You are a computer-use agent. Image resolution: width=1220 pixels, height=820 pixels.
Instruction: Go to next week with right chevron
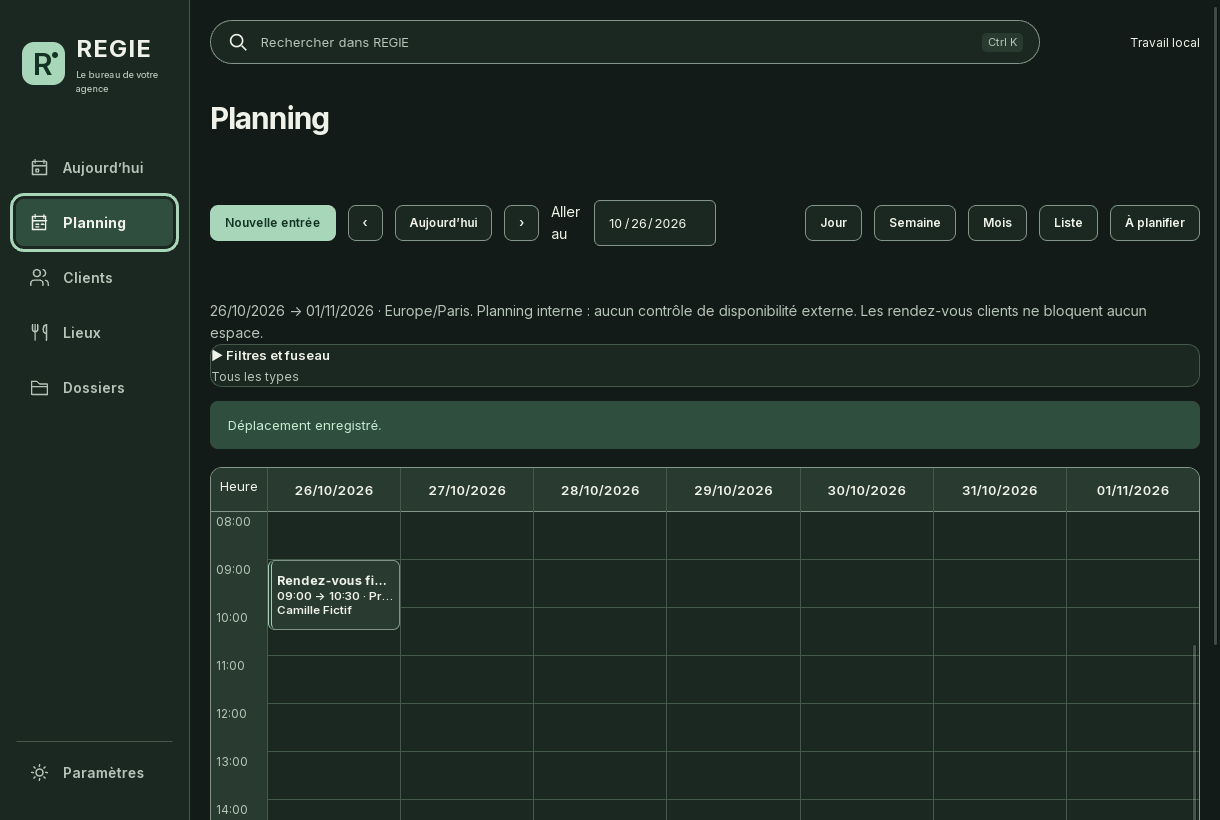click(x=521, y=223)
